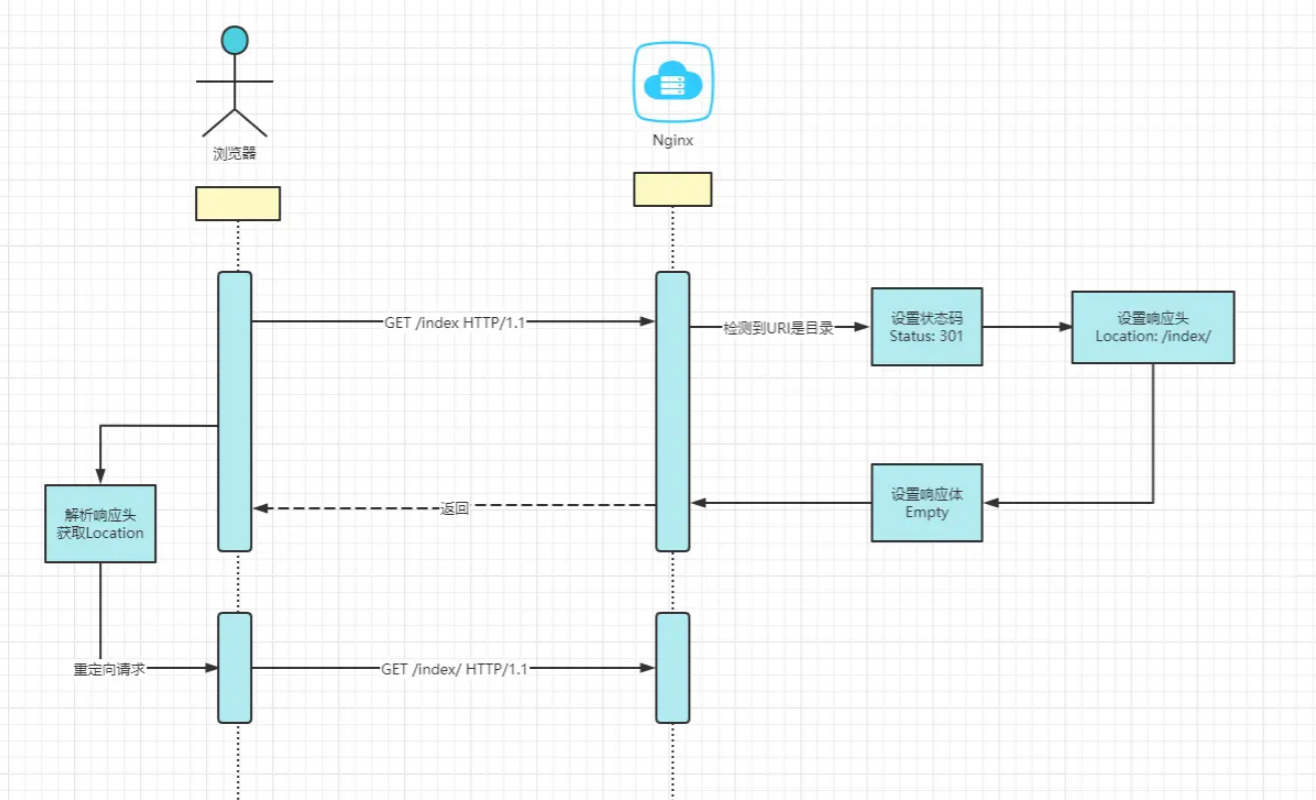Select the 设置响应体 Empty box
Screen dimensions: 1316x800
(926, 503)
